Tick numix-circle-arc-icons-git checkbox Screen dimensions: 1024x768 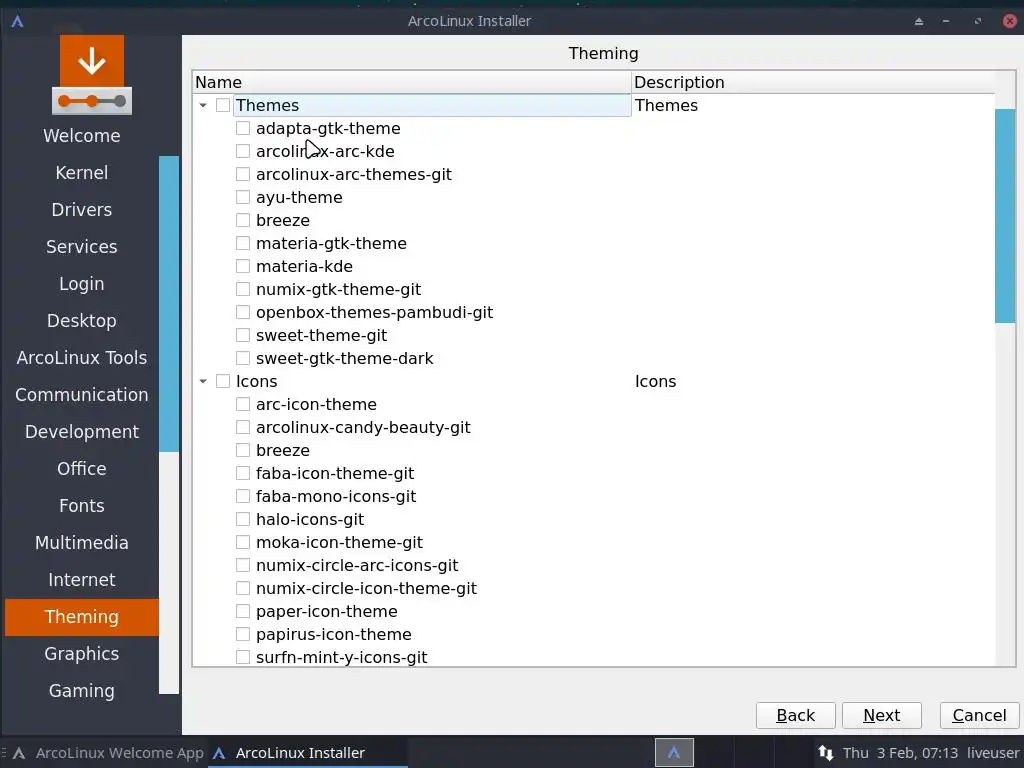pyautogui.click(x=243, y=565)
